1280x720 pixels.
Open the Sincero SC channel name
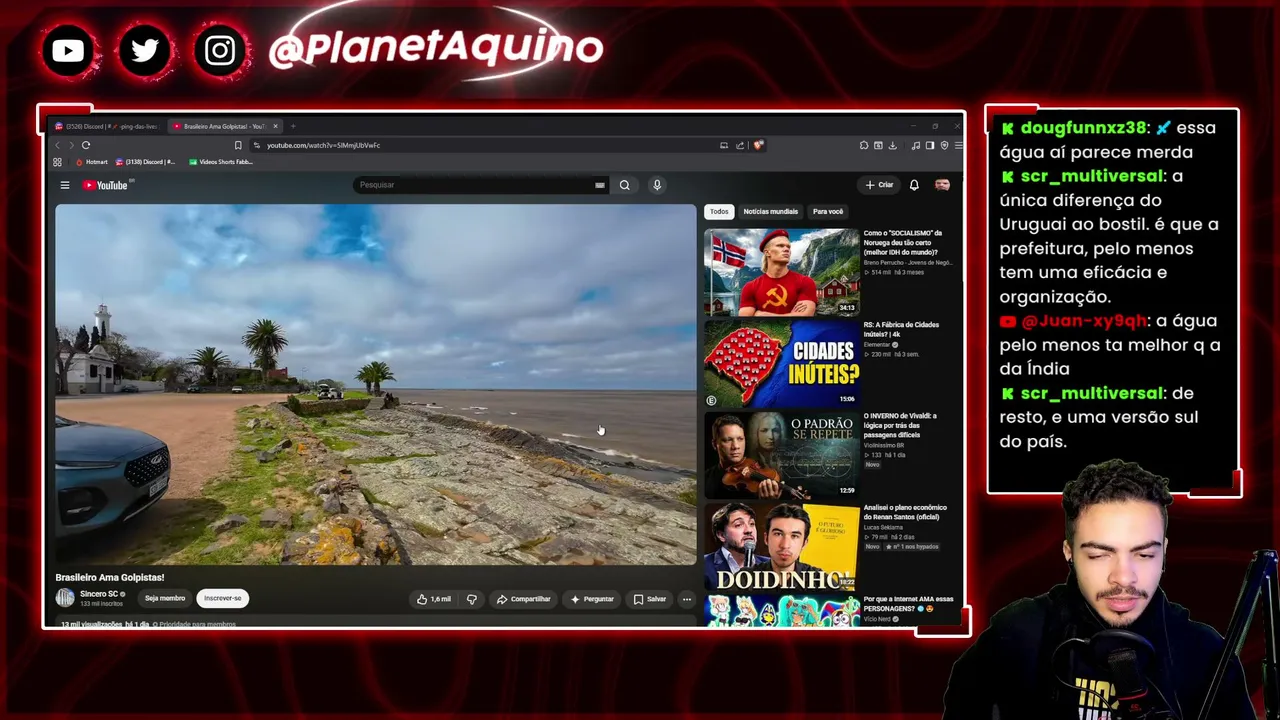tap(100, 594)
